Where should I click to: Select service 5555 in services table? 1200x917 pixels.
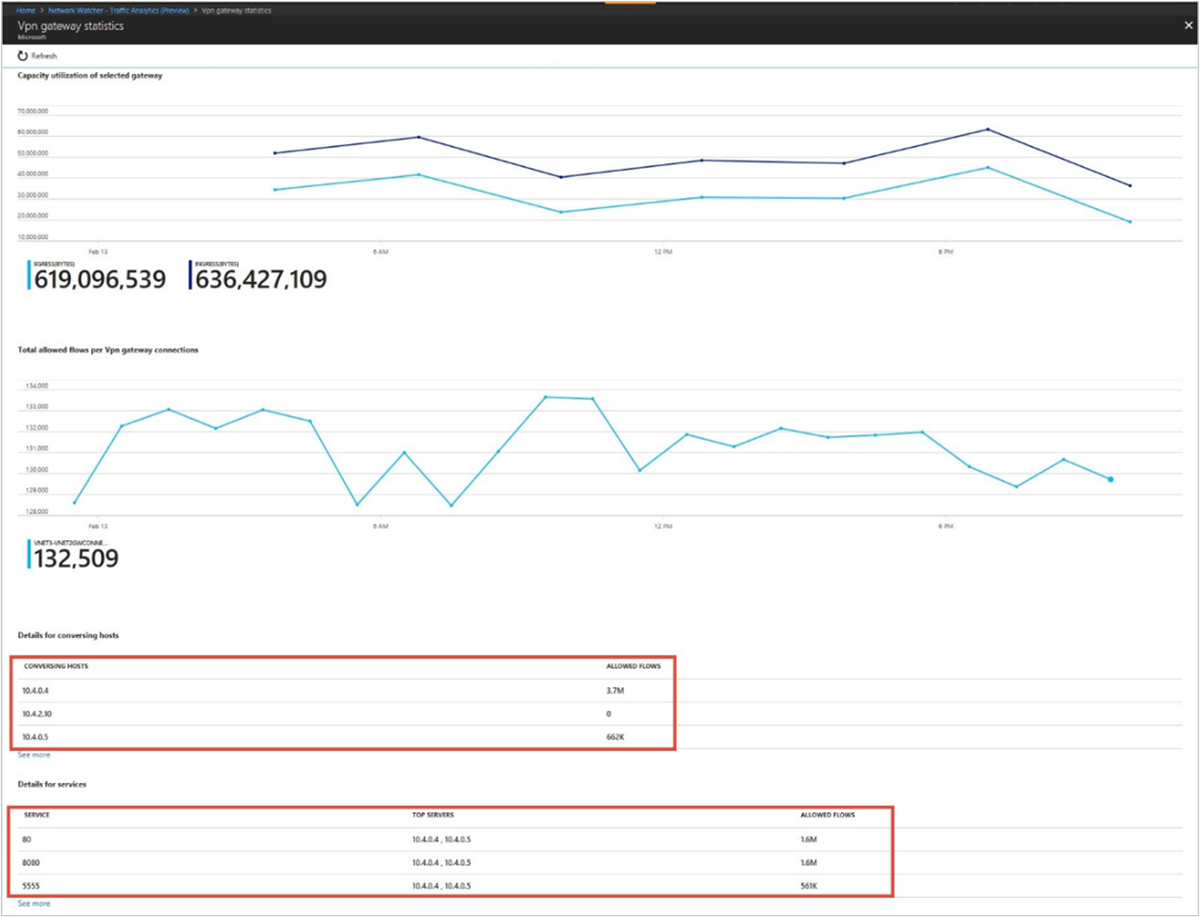(30, 885)
